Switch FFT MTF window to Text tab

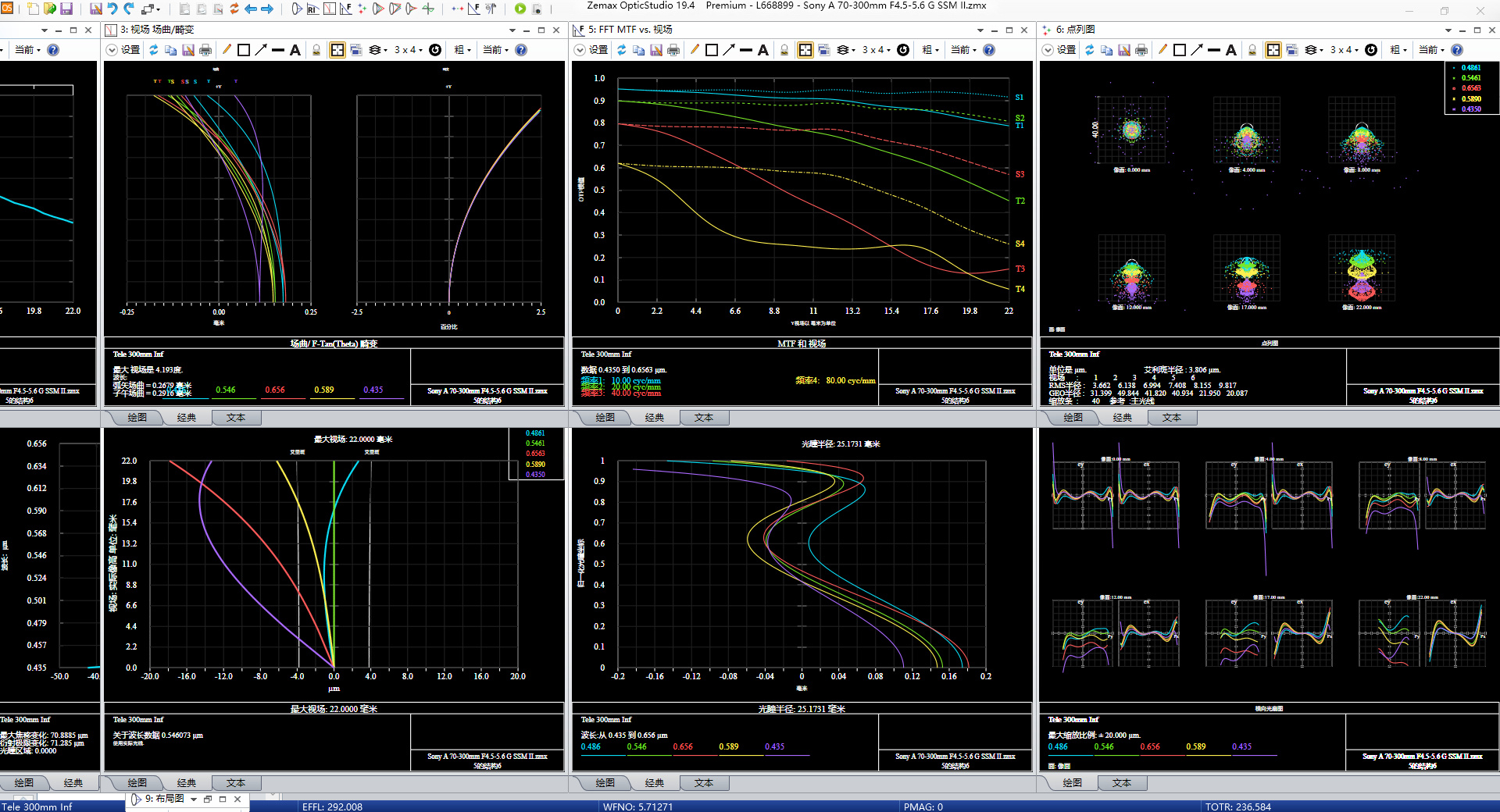pyautogui.click(x=704, y=418)
